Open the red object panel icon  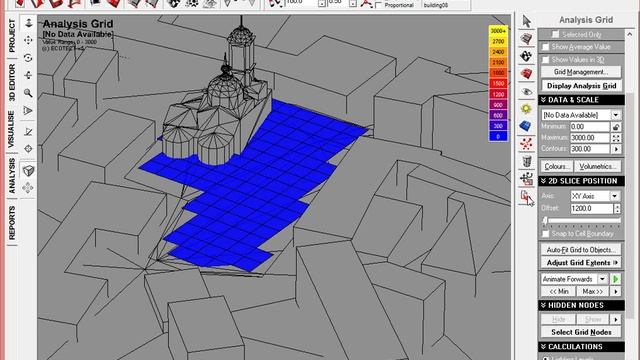tap(527, 74)
